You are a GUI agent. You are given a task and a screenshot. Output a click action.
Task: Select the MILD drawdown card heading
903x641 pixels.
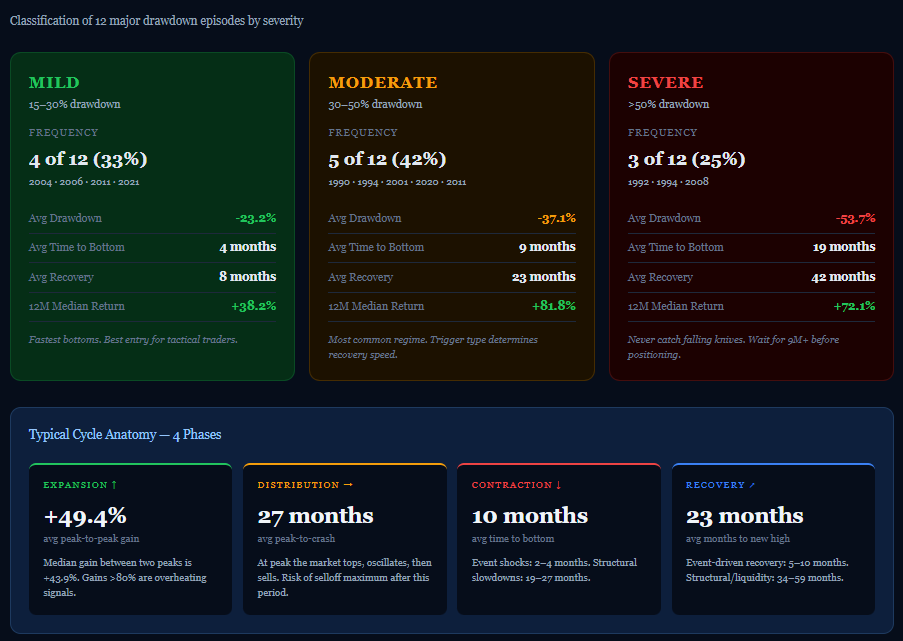pyautogui.click(x=54, y=82)
